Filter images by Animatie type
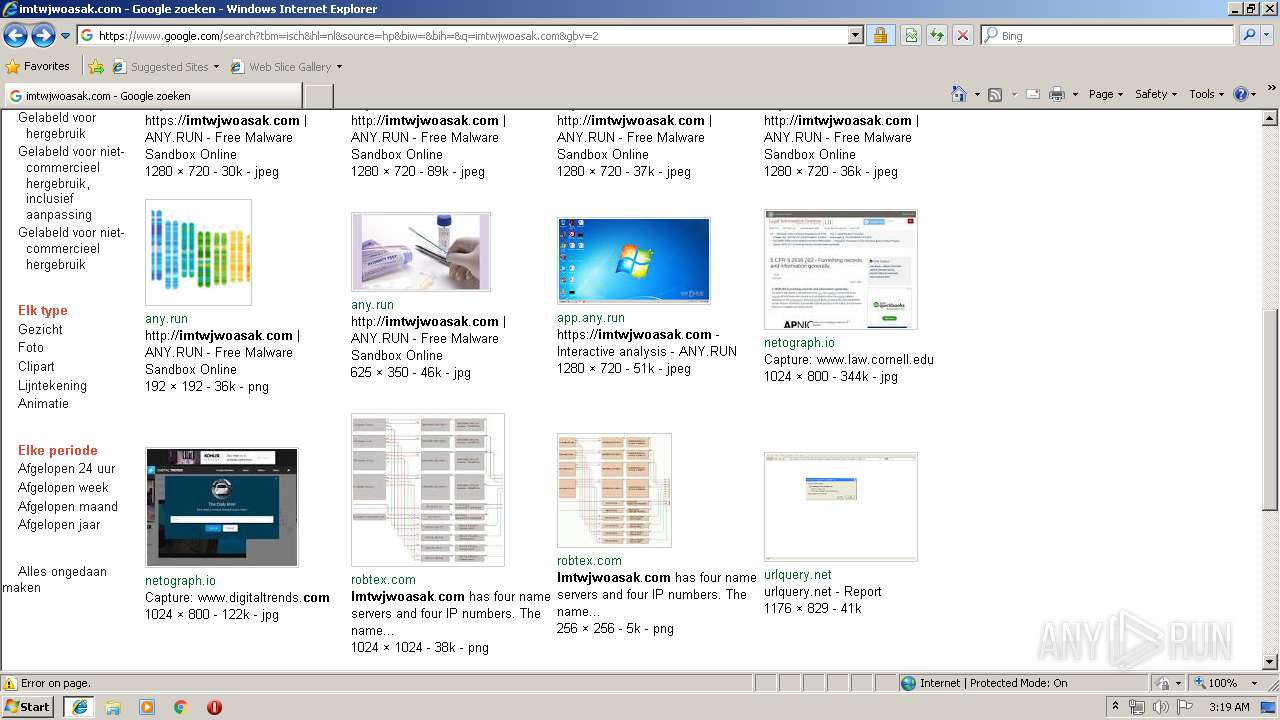Screen dimensions: 1280x720 coord(43,403)
